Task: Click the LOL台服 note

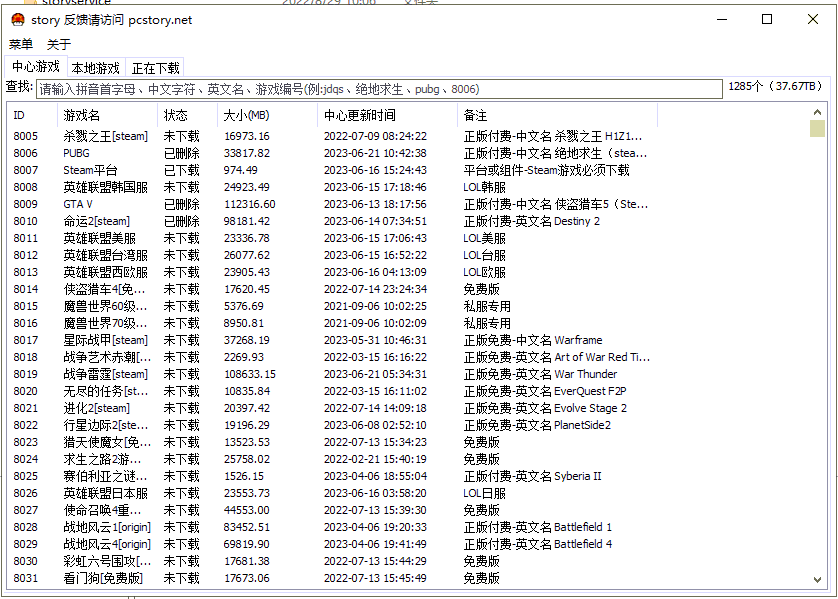Action: tap(484, 255)
